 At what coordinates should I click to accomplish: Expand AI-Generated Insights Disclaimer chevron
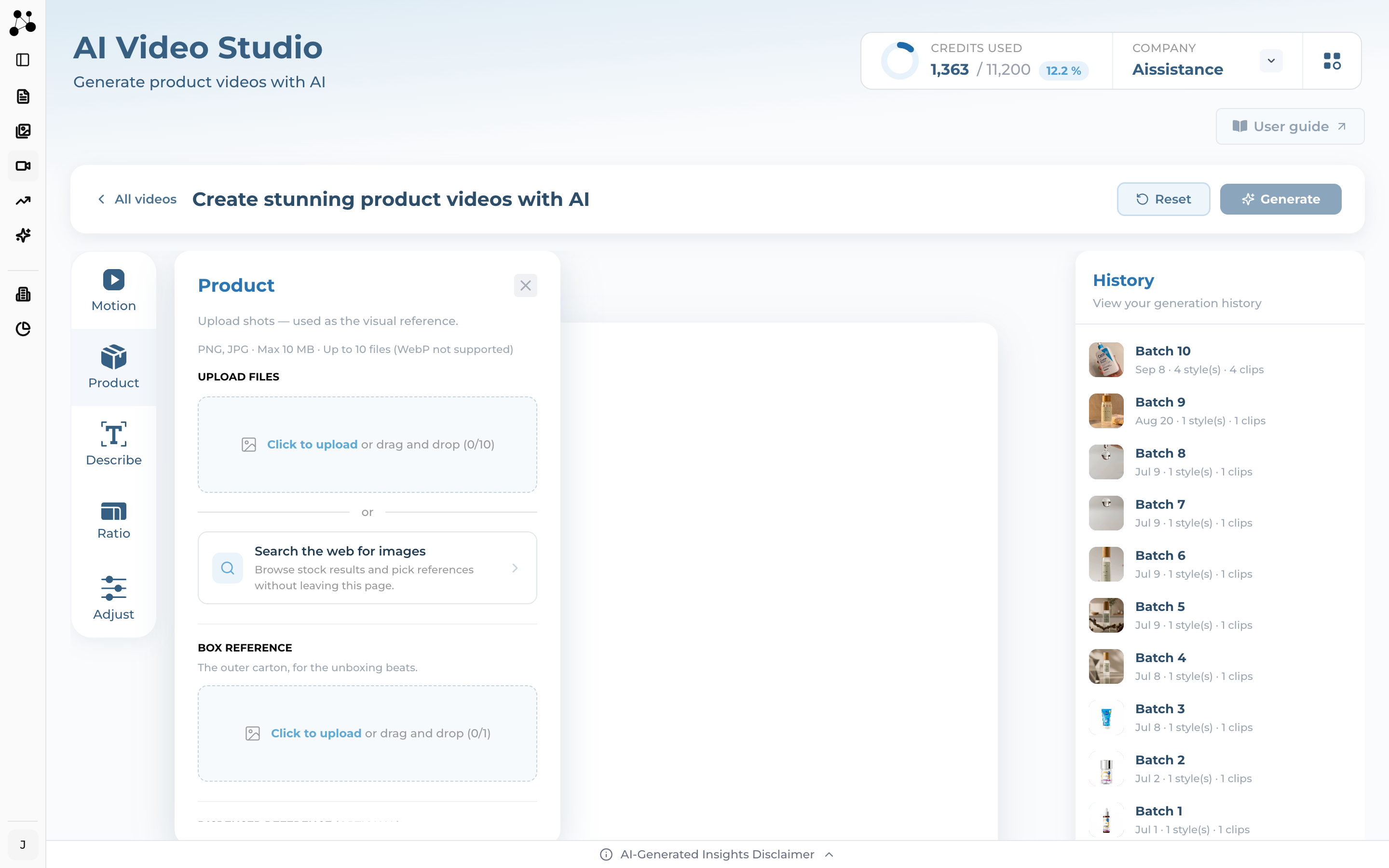[x=829, y=854]
